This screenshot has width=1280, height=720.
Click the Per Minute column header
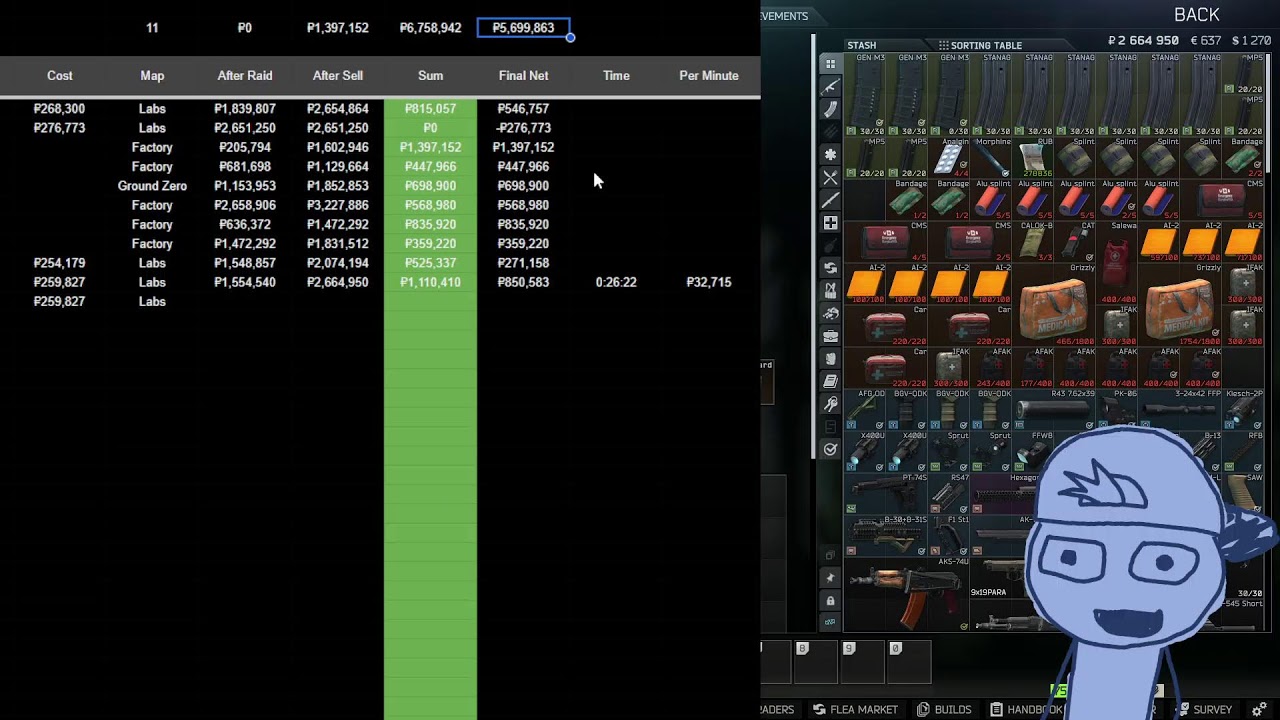point(709,76)
